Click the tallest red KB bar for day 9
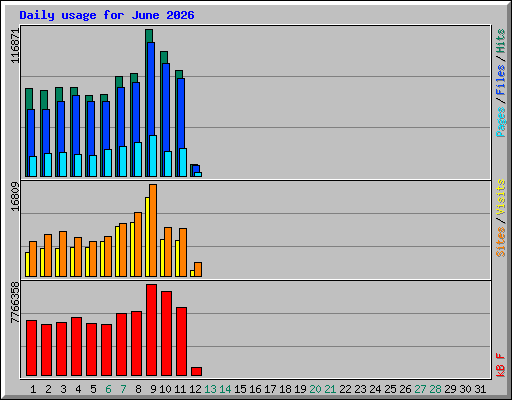 pos(151,330)
